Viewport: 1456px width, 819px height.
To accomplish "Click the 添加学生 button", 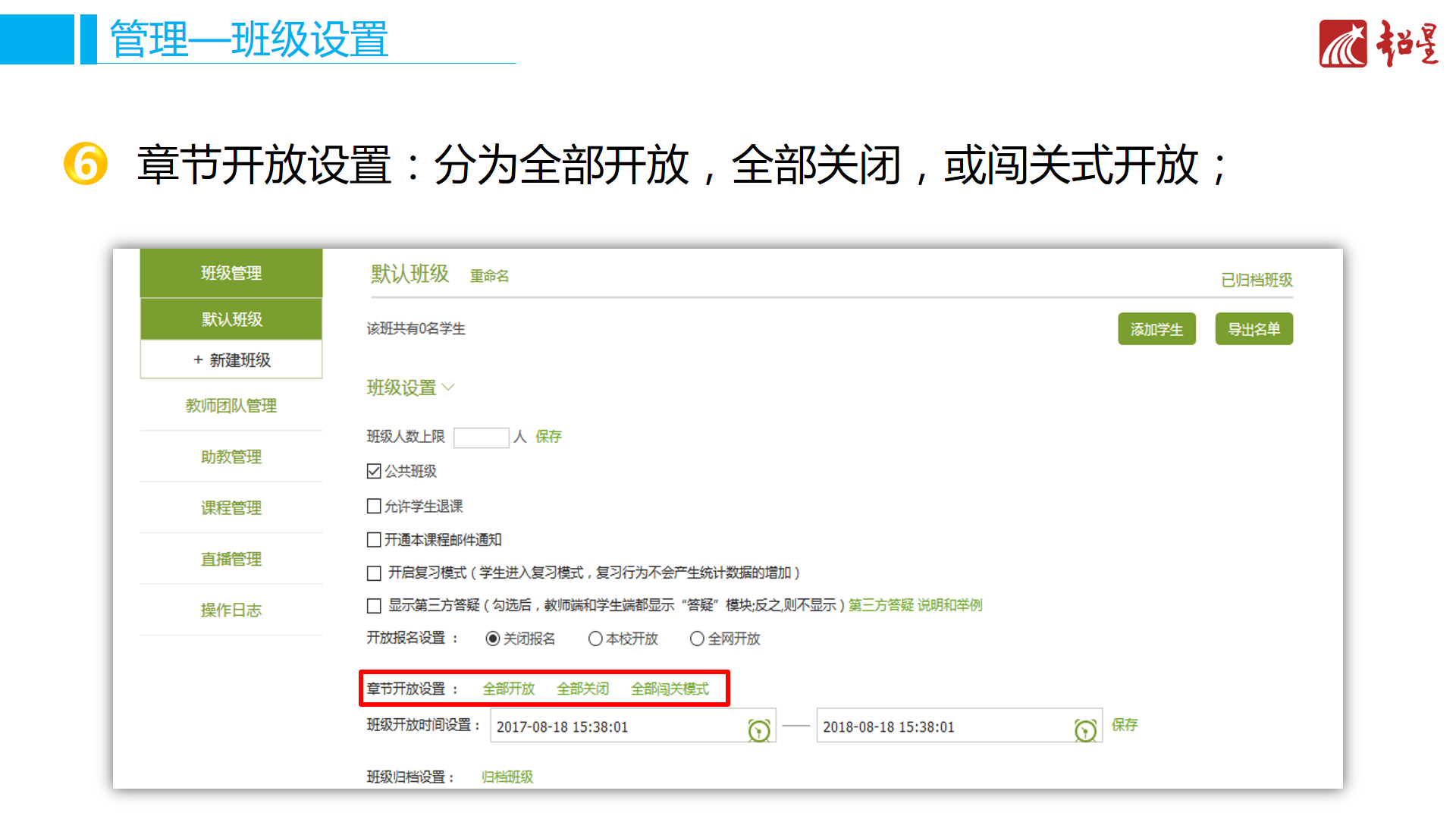I will tap(1156, 329).
